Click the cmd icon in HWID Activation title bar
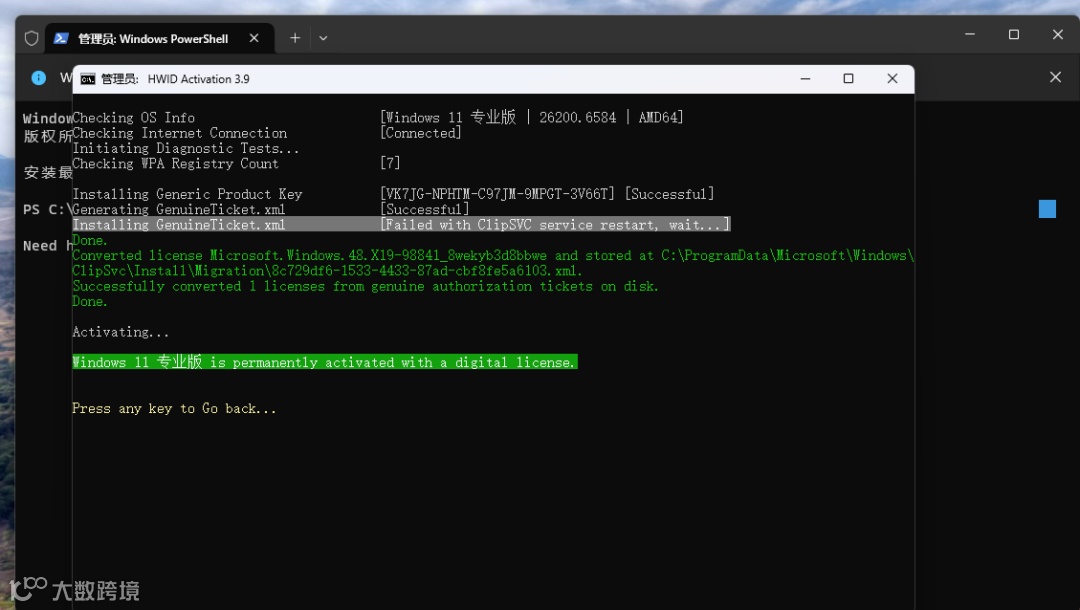Screen dimensions: 1080x610 point(87,79)
